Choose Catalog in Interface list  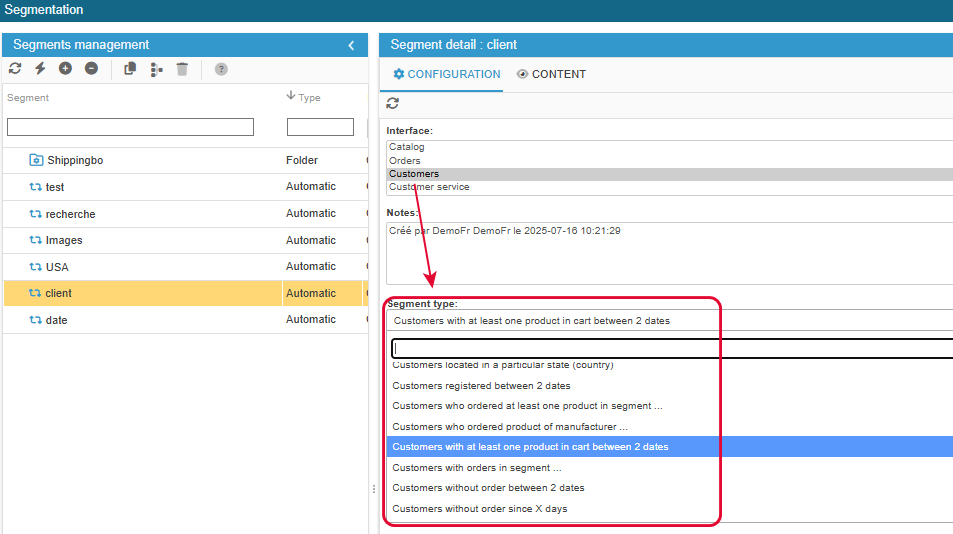(670, 147)
